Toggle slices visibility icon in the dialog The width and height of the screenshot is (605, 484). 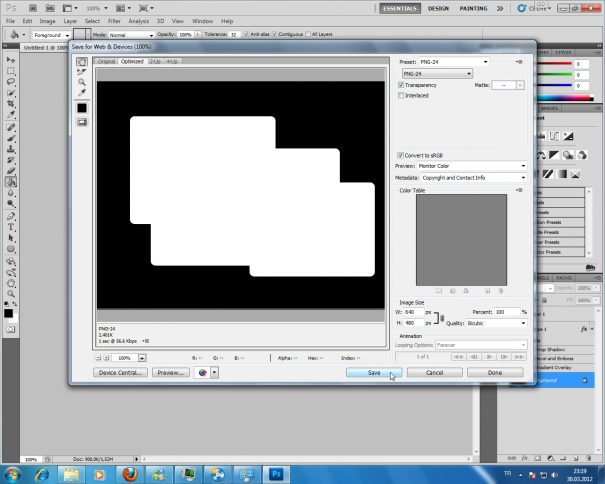click(82, 122)
